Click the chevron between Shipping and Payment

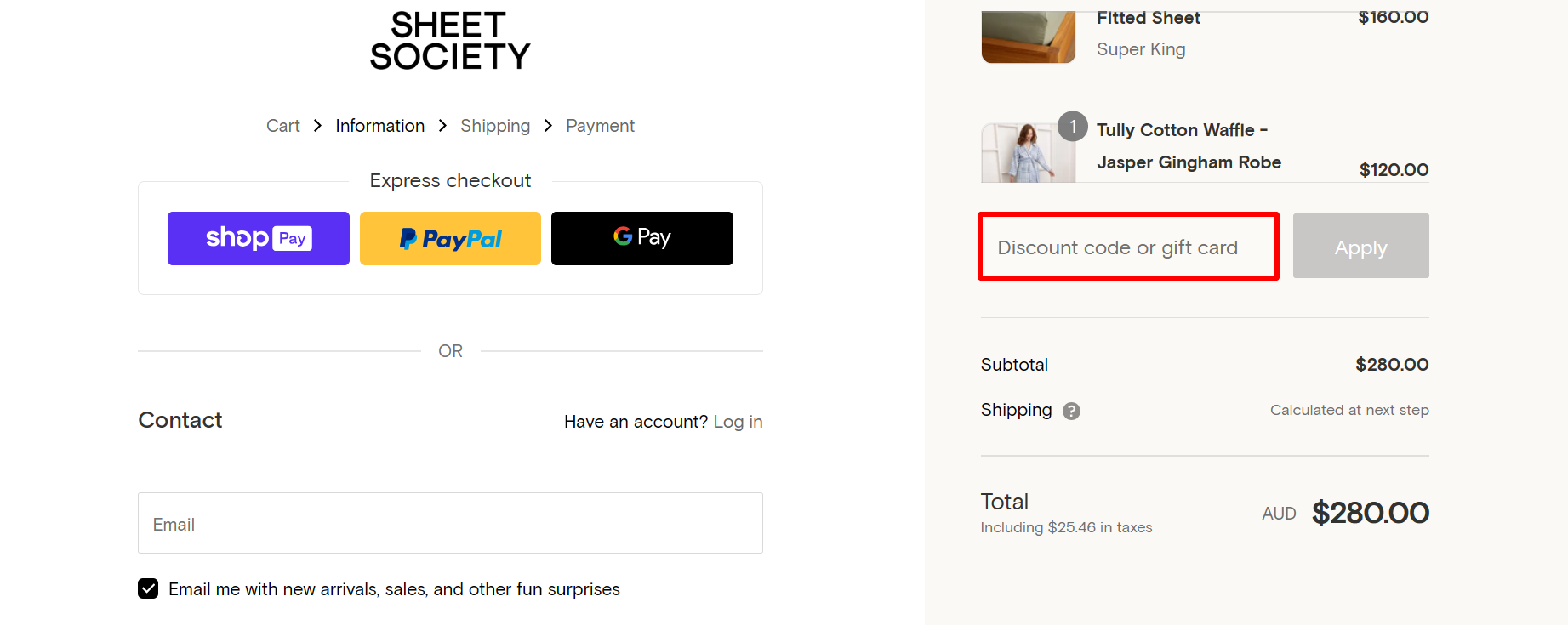[548, 125]
